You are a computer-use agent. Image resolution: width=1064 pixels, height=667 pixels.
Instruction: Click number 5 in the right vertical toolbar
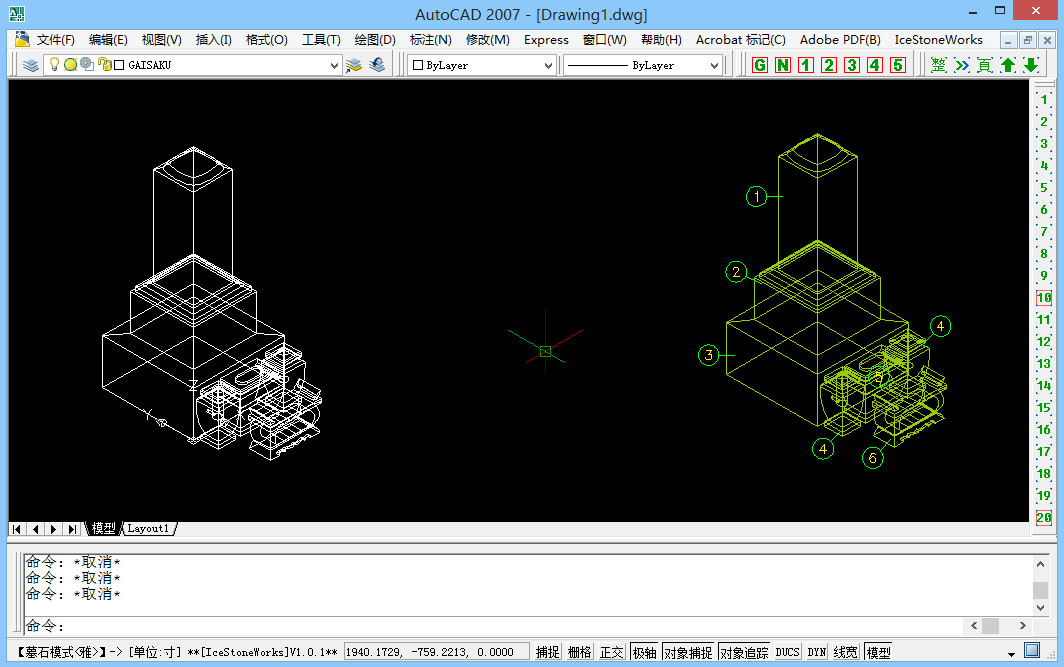pos(1044,188)
